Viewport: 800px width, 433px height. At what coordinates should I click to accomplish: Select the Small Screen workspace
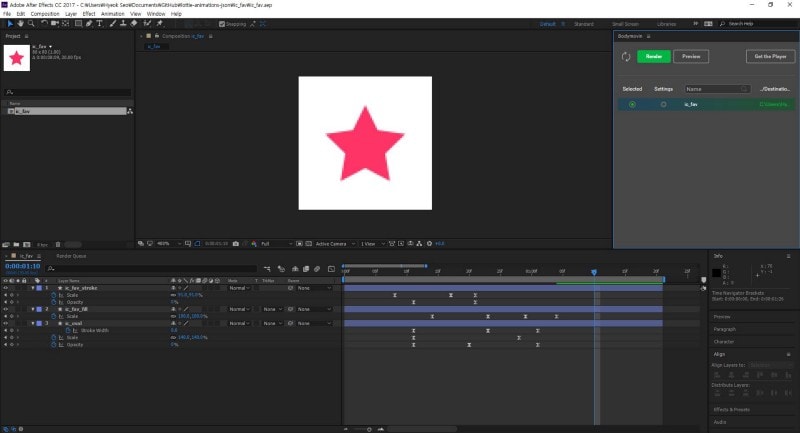coord(625,24)
